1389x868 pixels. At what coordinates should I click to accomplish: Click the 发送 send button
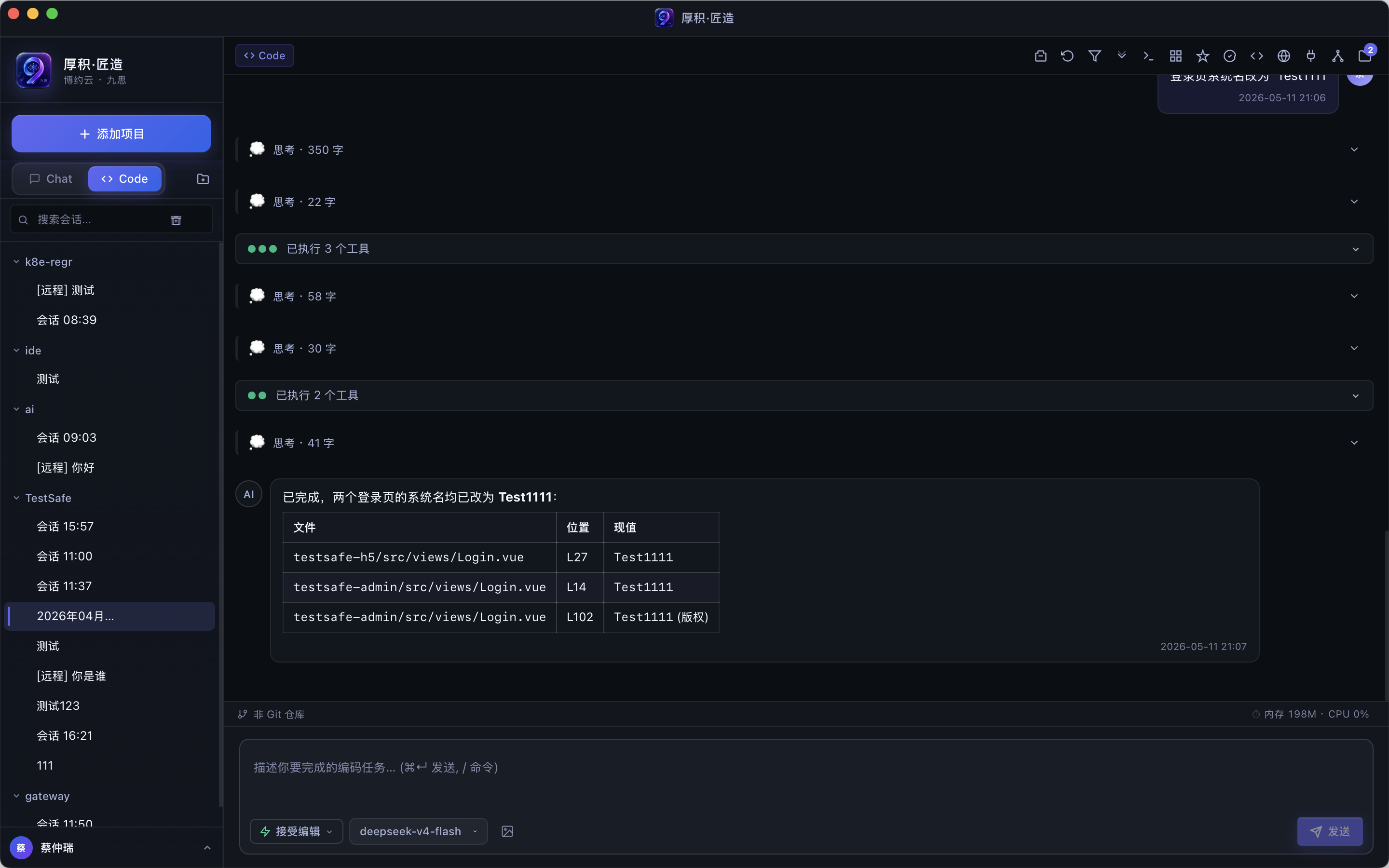(1330, 831)
